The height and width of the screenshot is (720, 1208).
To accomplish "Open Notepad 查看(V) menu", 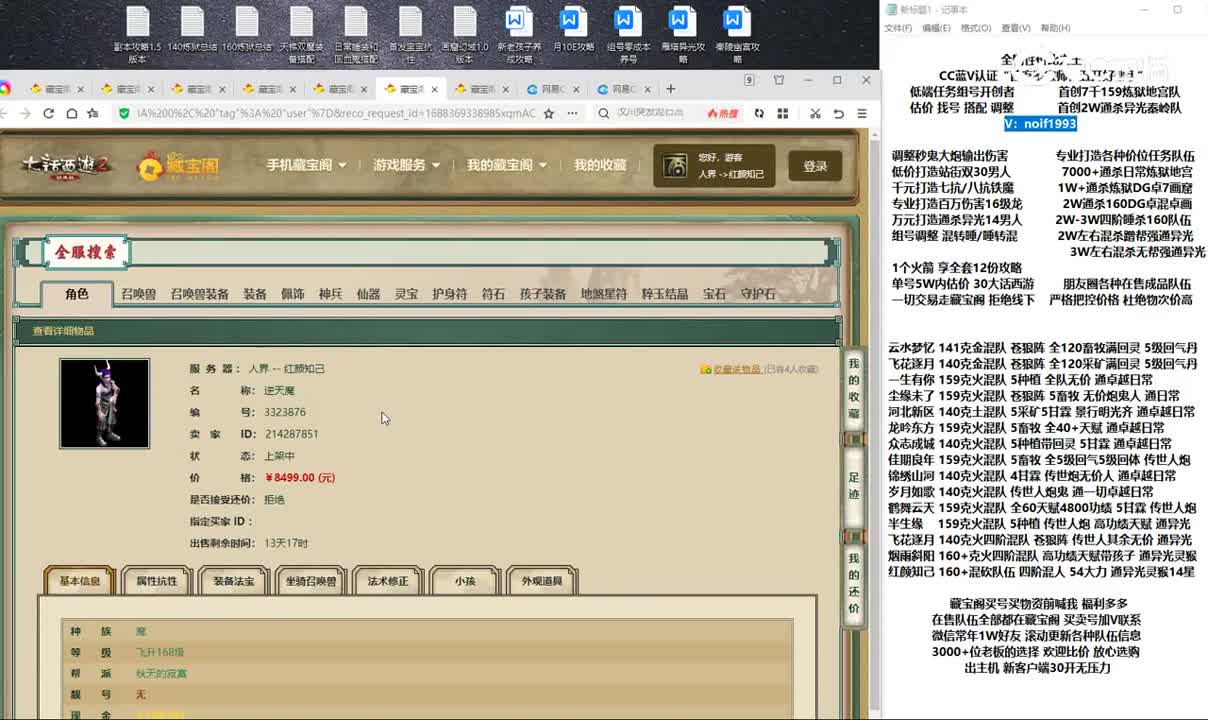I will point(1016,28).
